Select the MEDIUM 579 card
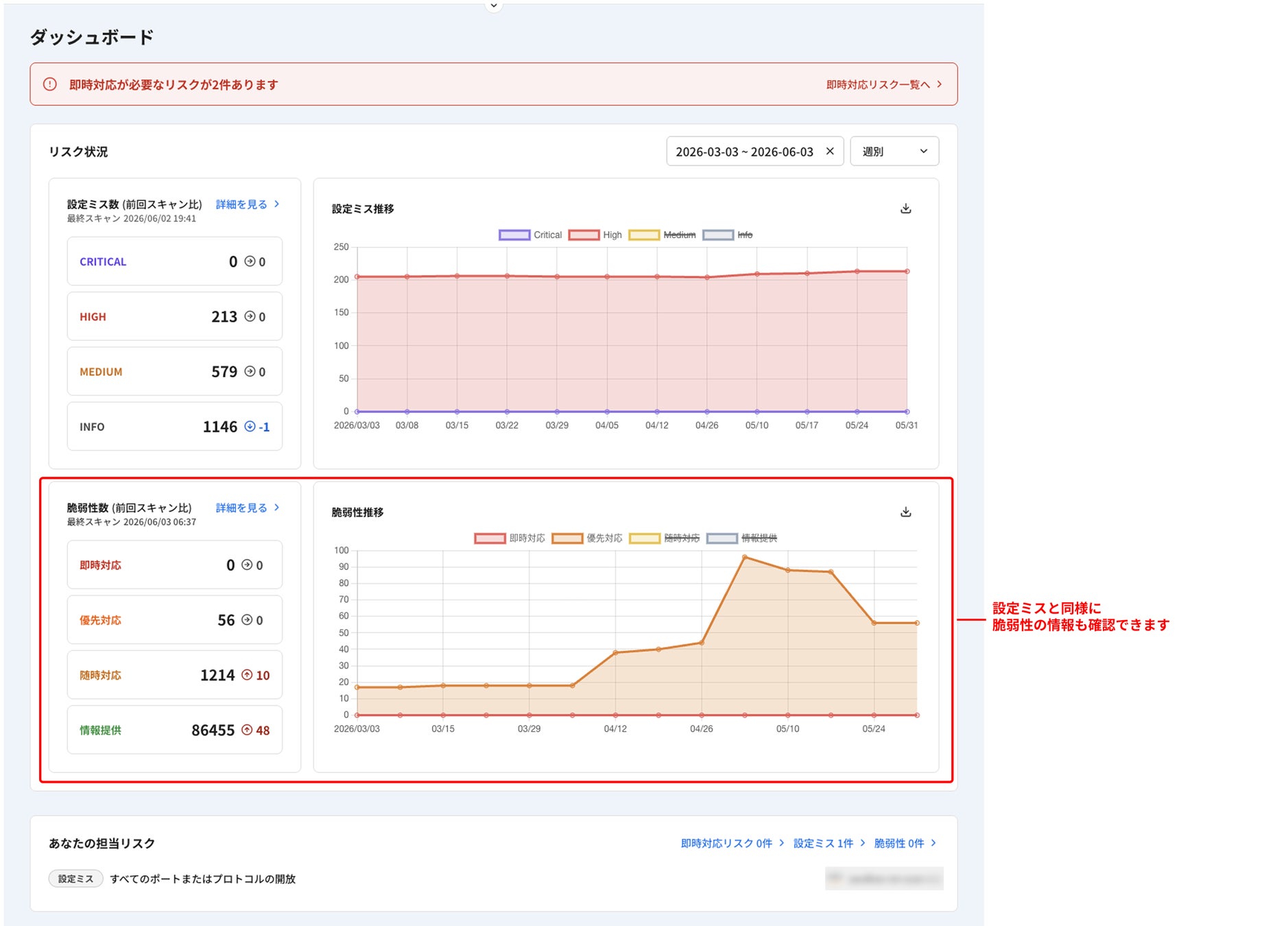The height and width of the screenshot is (926, 1288). coord(175,371)
